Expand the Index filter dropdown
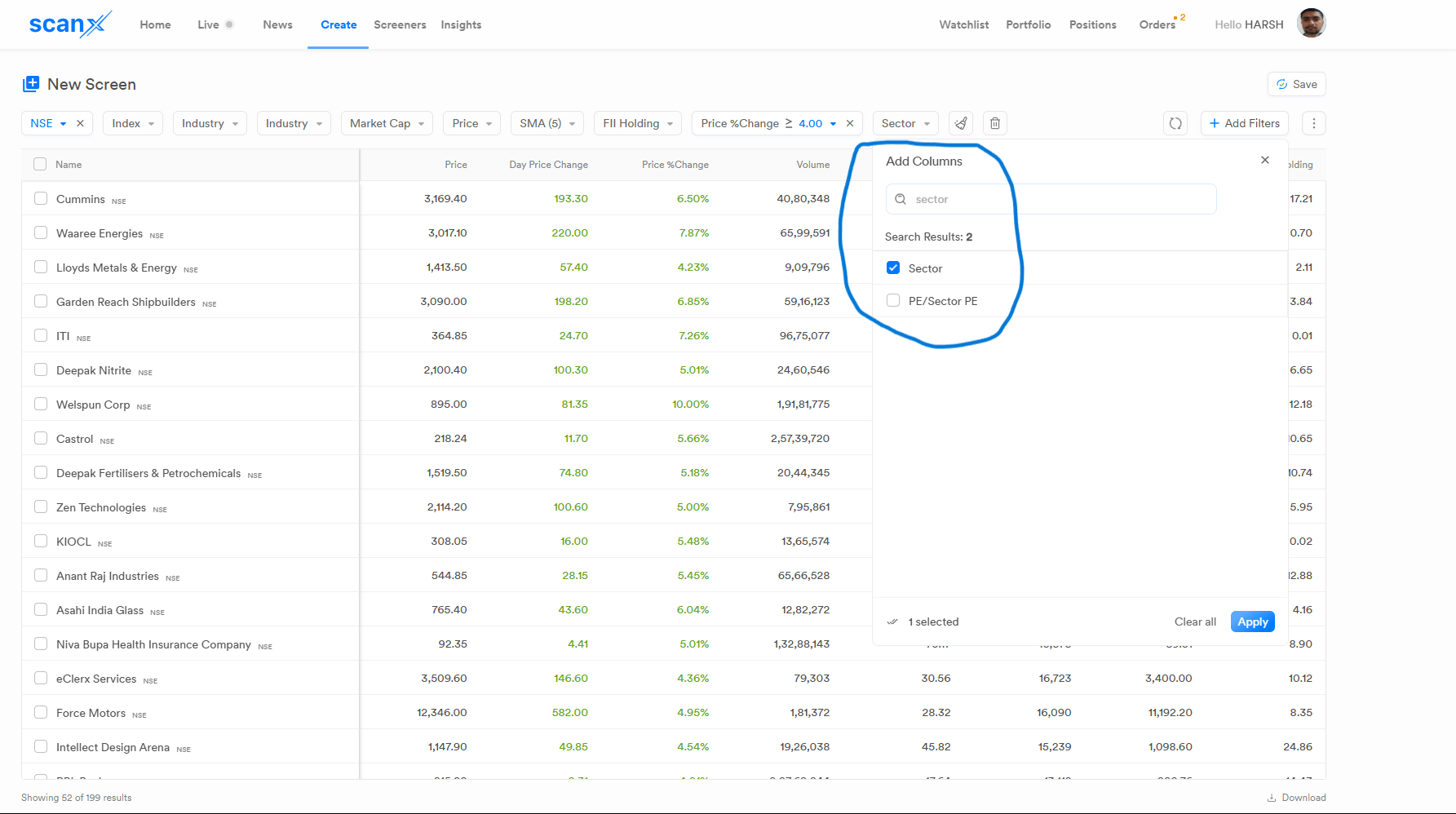 (x=133, y=123)
